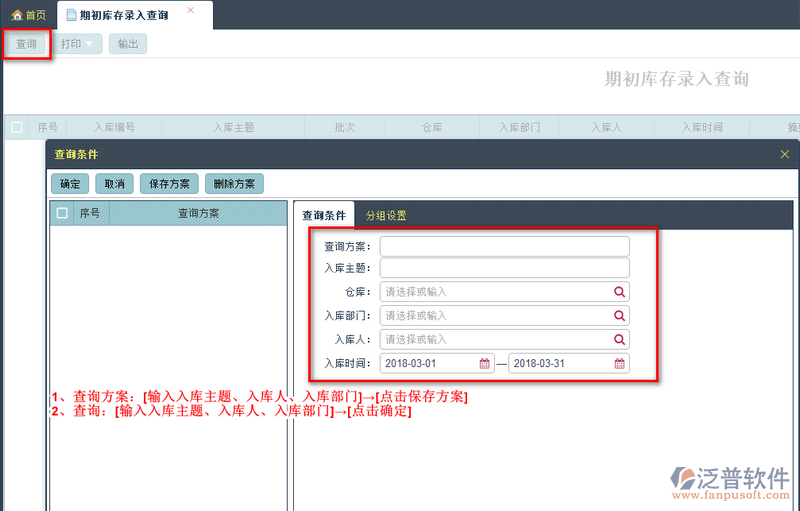Cancel the dialog with 取消
The height and width of the screenshot is (511, 800).
pyautogui.click(x=114, y=184)
